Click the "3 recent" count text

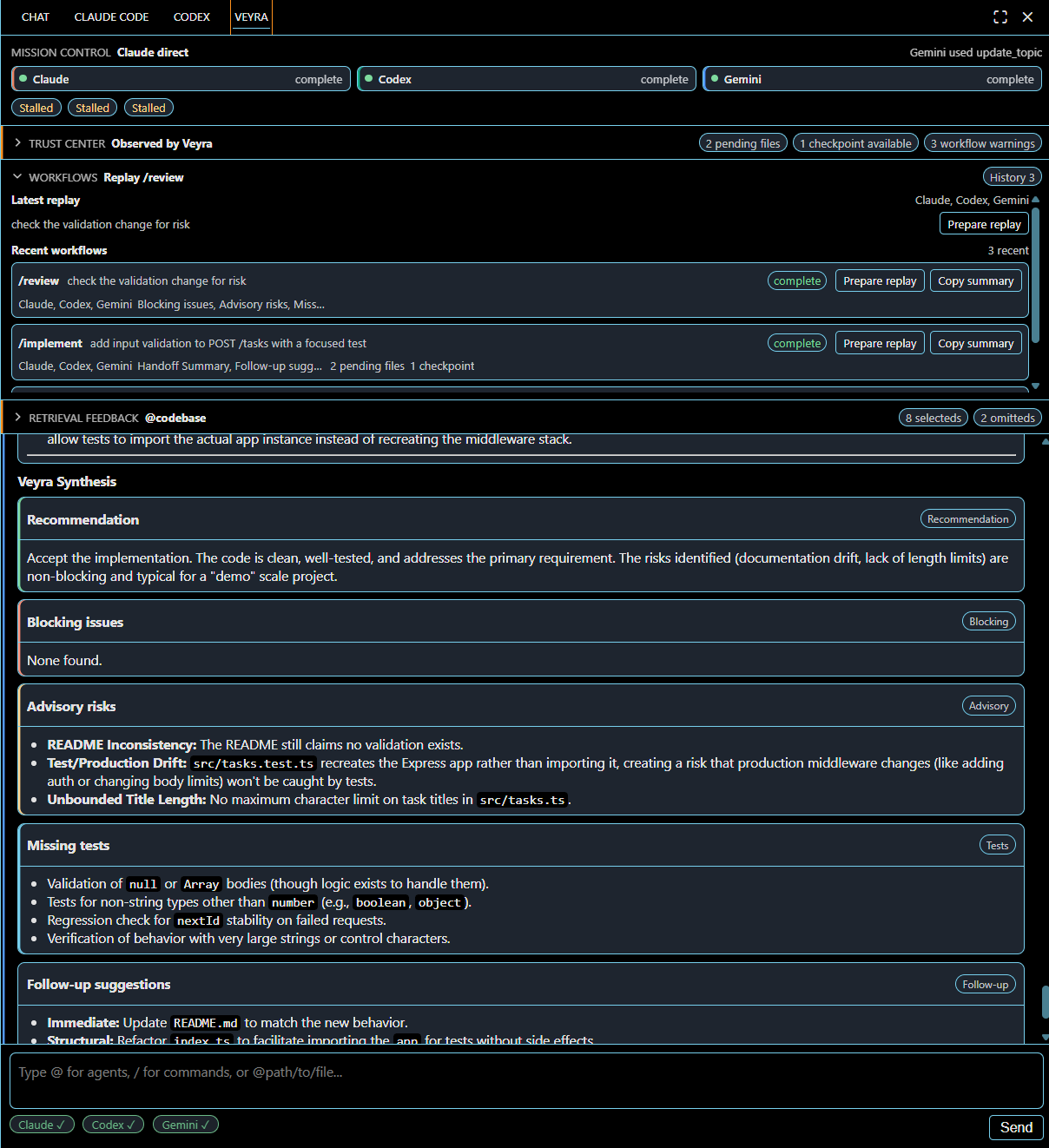coord(1008,250)
